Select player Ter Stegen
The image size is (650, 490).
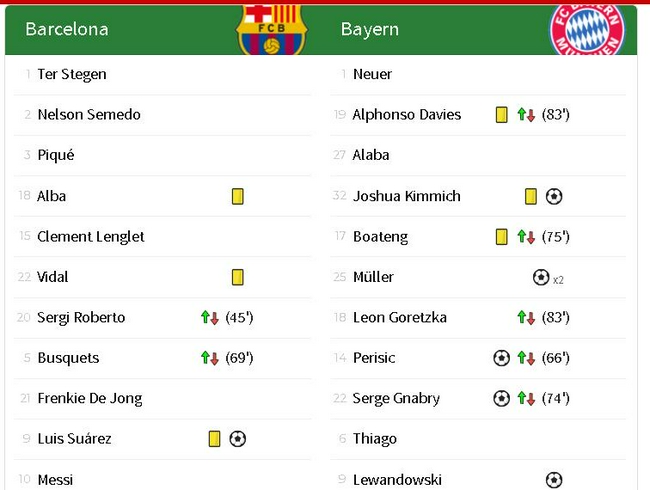coord(72,74)
